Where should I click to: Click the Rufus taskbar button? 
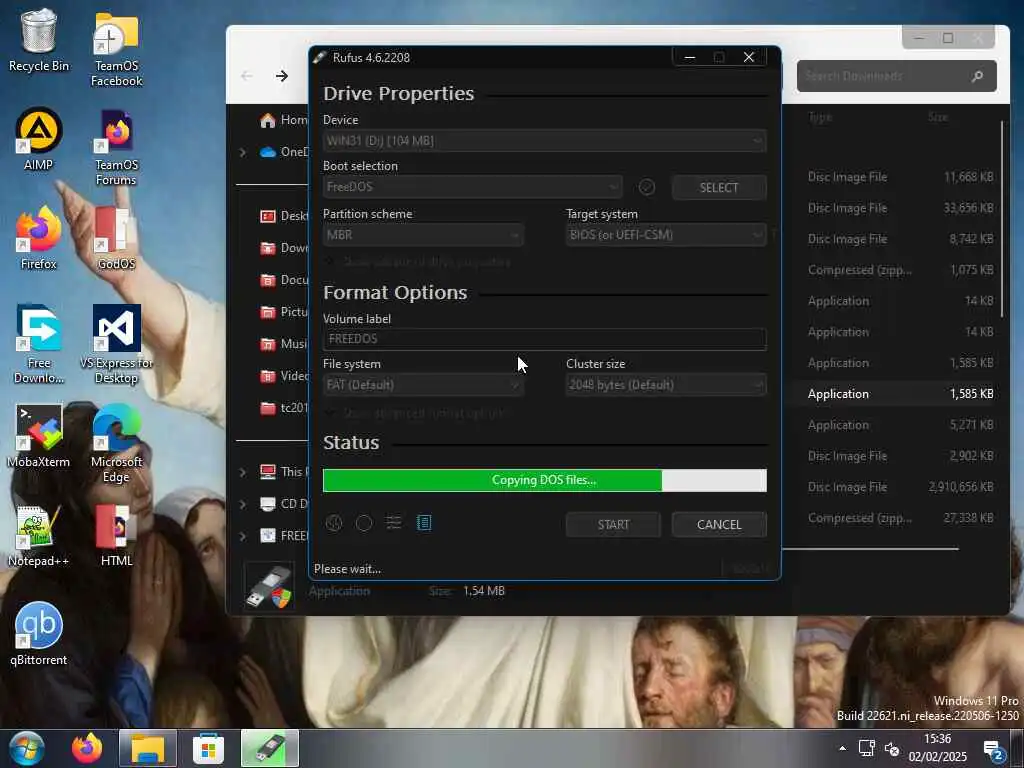coord(270,748)
